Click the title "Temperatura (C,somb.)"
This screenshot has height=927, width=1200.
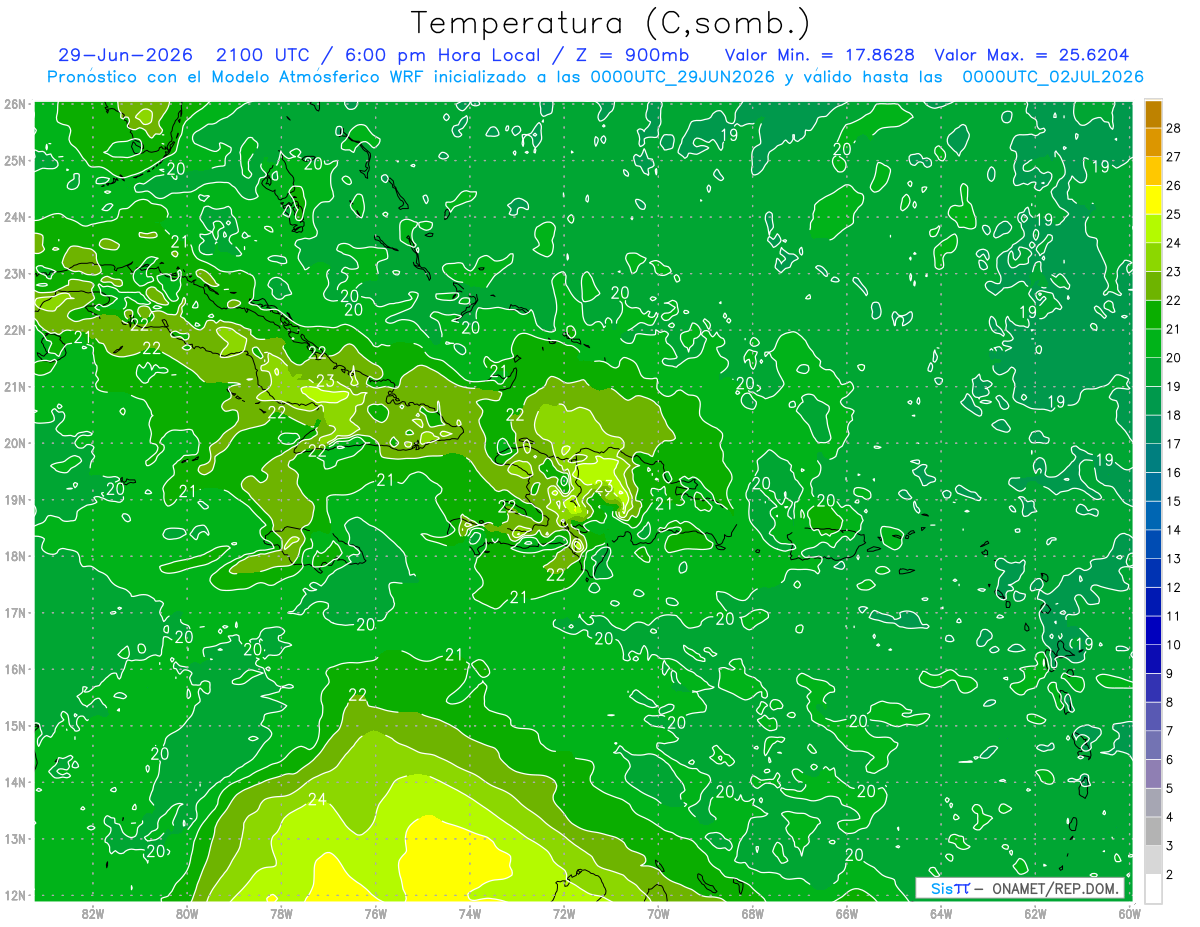(x=611, y=23)
